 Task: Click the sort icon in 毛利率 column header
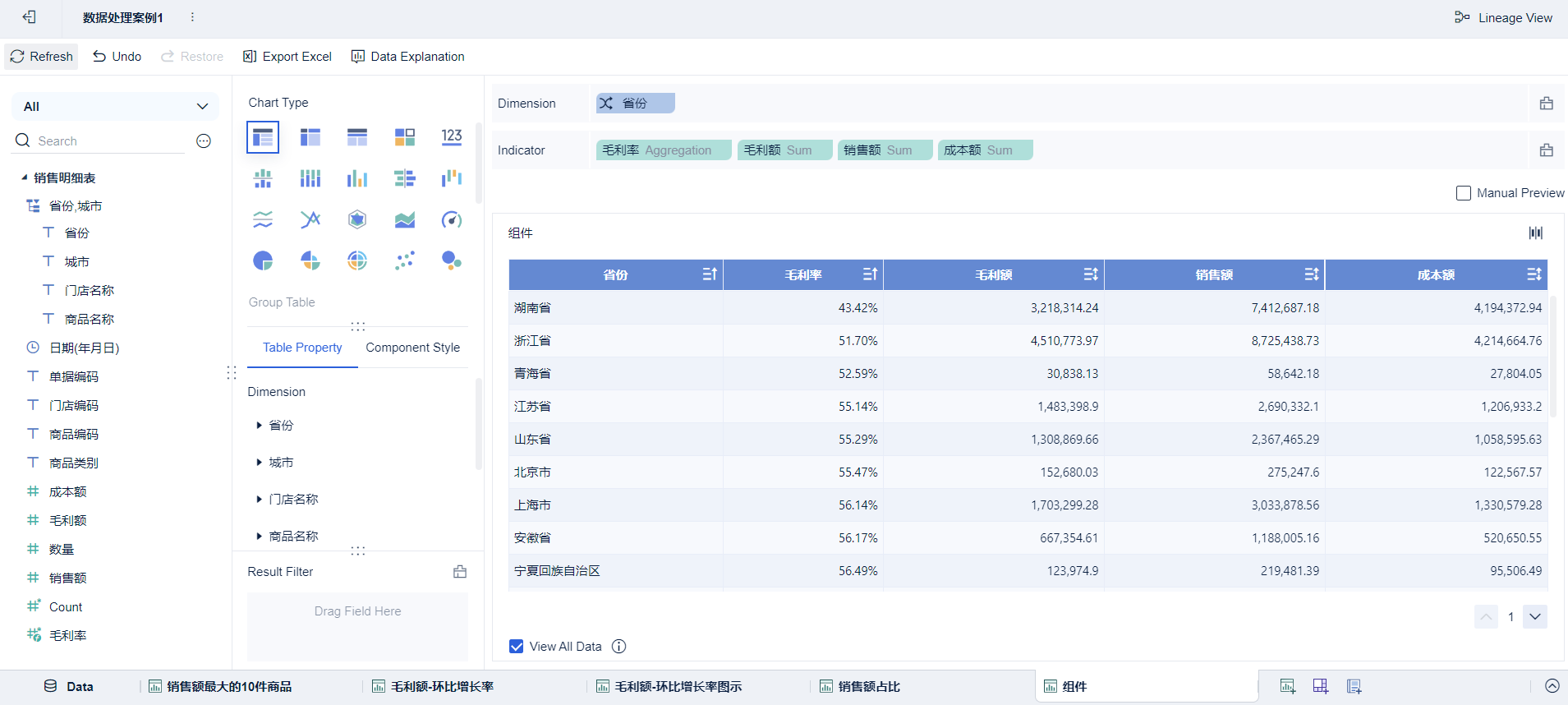click(870, 274)
